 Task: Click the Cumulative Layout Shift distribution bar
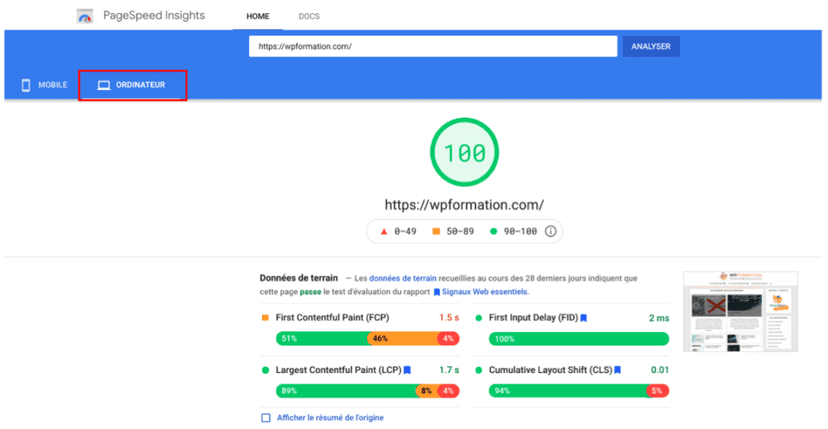pos(578,391)
